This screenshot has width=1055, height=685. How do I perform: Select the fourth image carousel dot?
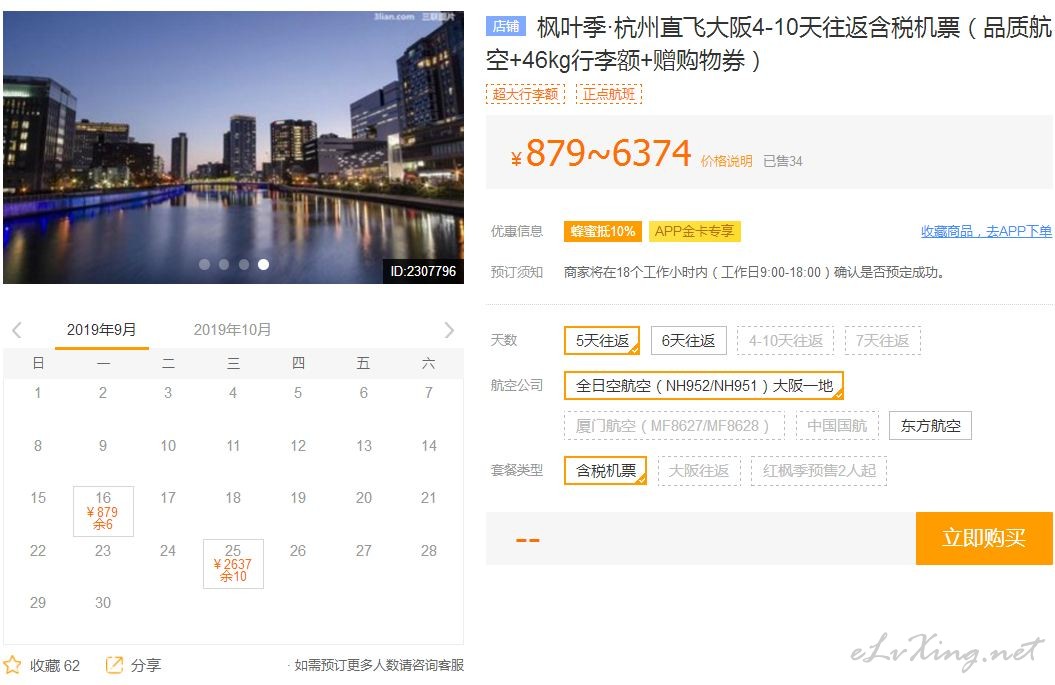coord(264,264)
